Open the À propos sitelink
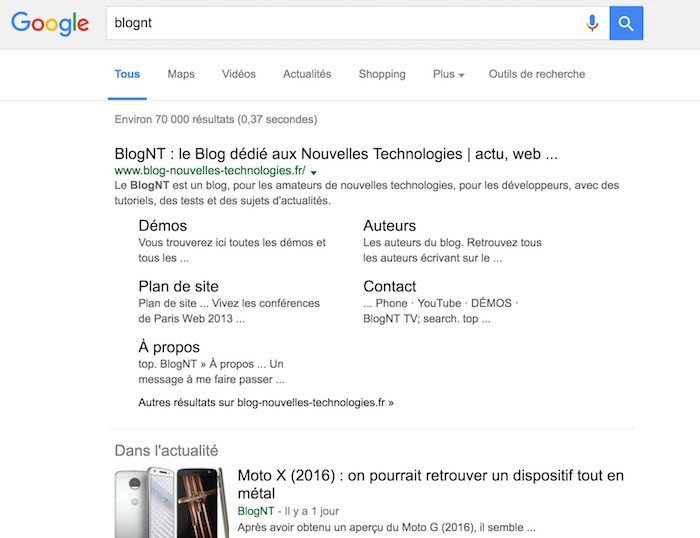The height and width of the screenshot is (538, 700). click(x=169, y=347)
